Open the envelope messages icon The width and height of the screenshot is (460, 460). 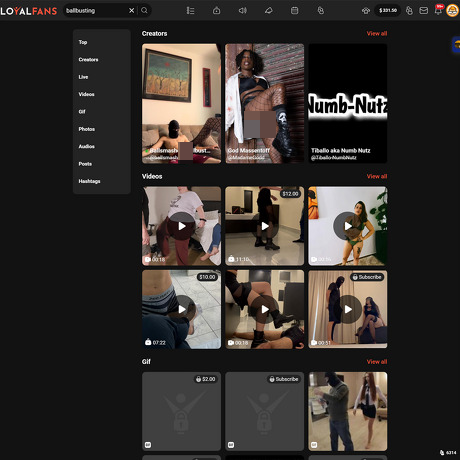tap(424, 11)
